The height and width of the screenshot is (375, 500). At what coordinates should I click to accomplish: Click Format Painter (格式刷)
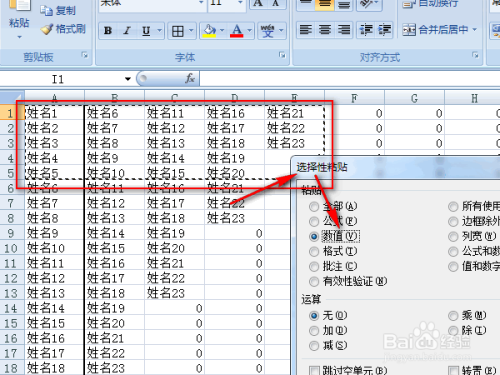pos(63,29)
